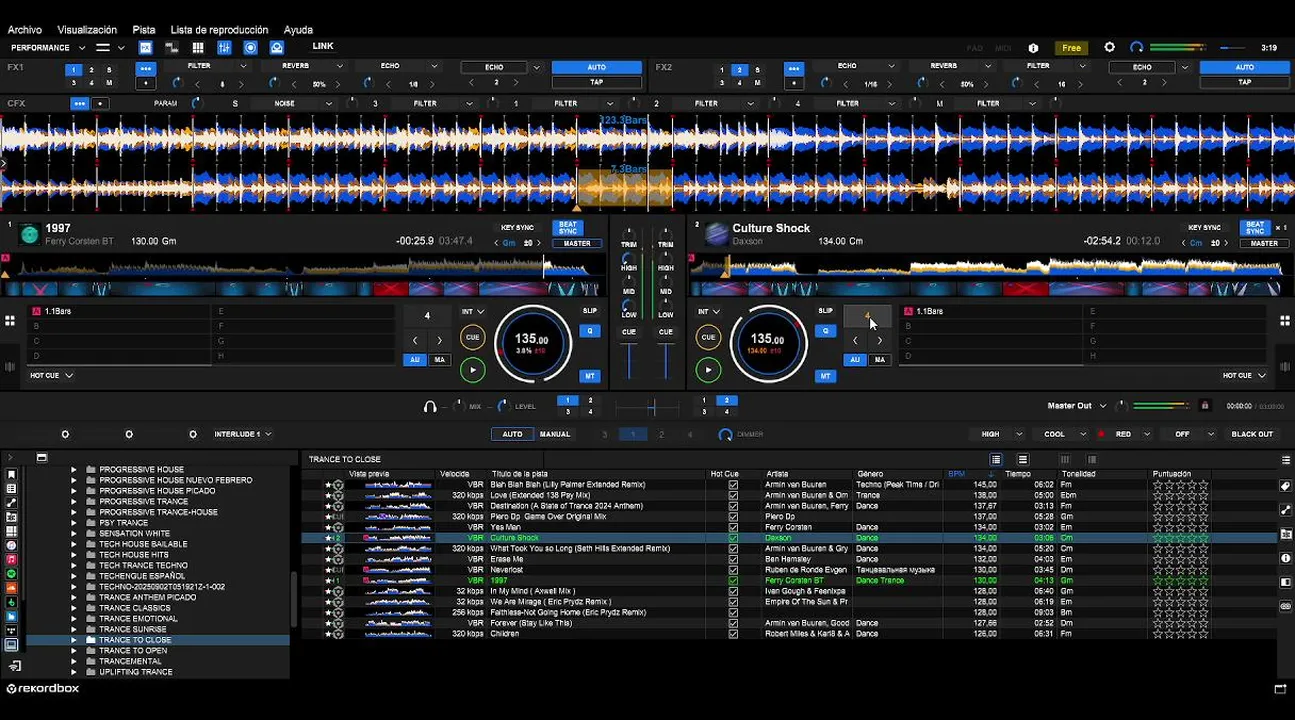Click the headphones monitor icon
The width and height of the screenshot is (1295, 720).
(x=430, y=406)
